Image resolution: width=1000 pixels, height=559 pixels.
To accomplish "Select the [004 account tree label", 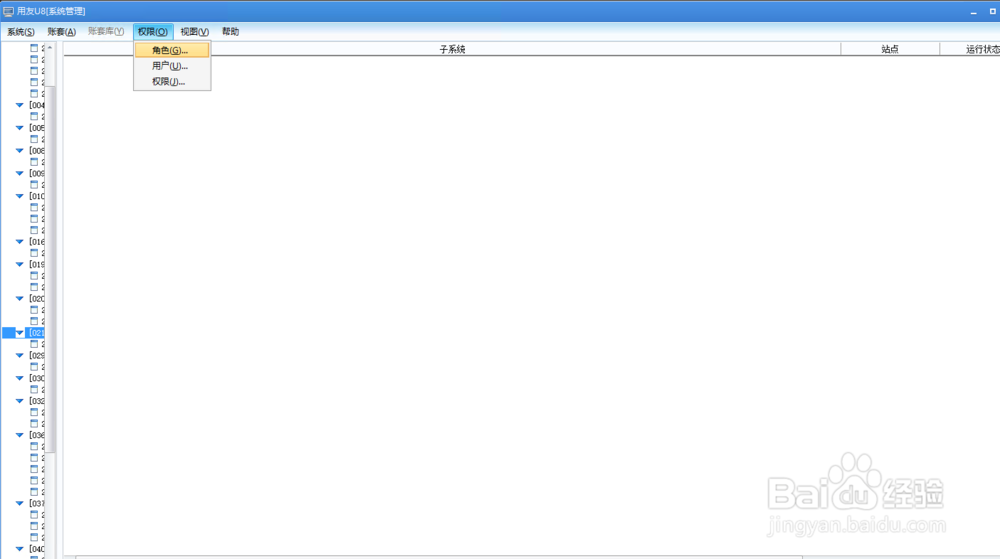I will [37, 105].
